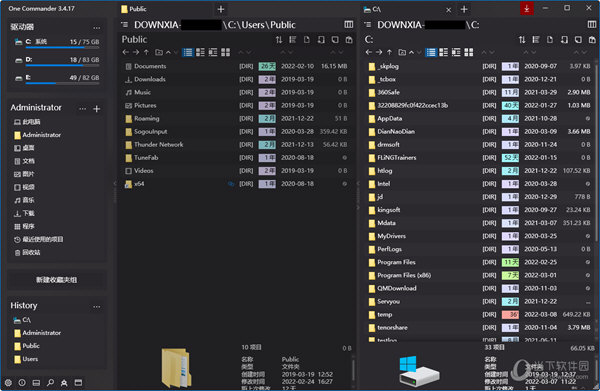The height and width of the screenshot is (391, 600).
Task: Go up one level in C: pane
Action: [389, 52]
